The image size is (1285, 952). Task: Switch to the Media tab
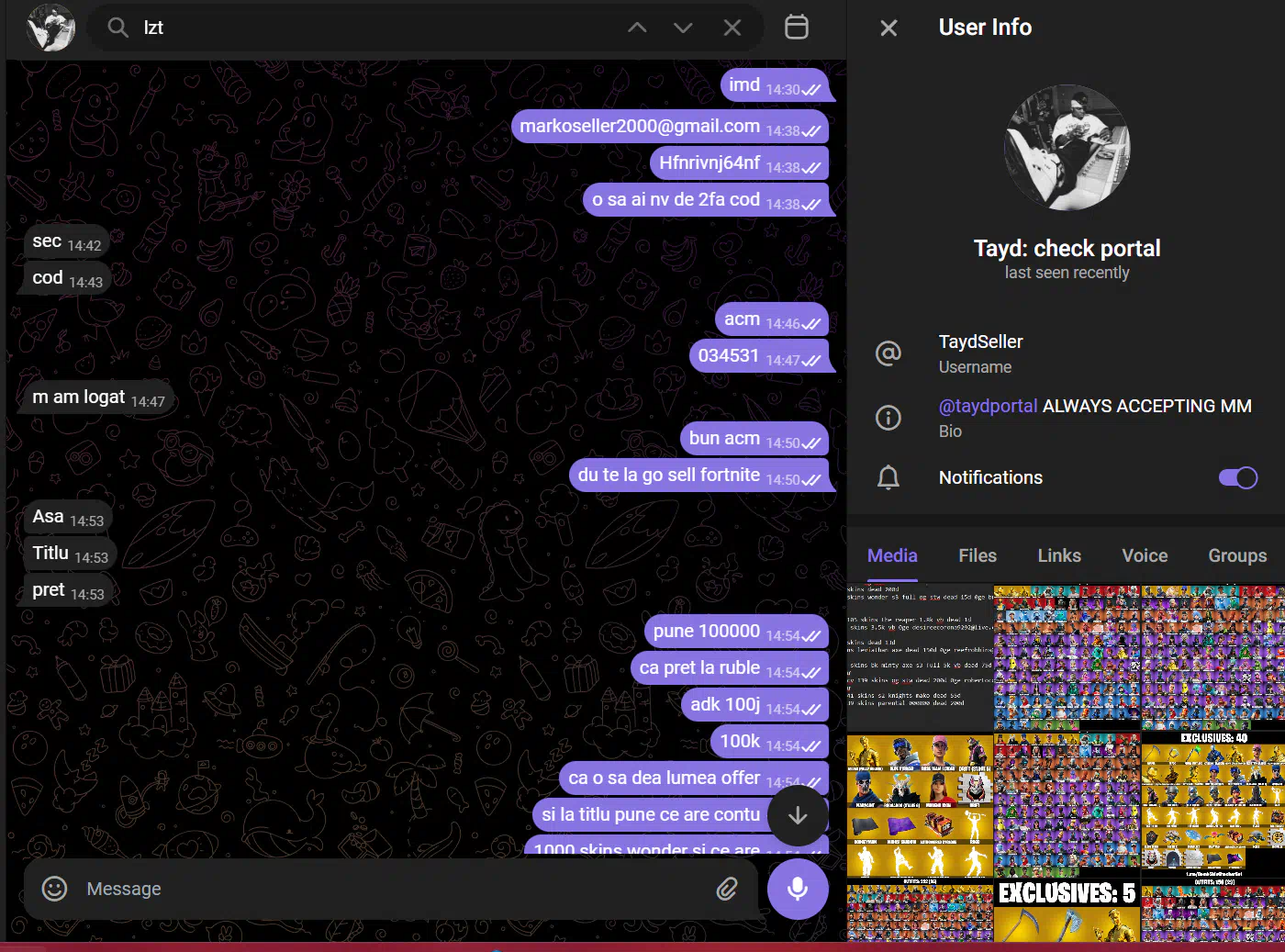892,555
